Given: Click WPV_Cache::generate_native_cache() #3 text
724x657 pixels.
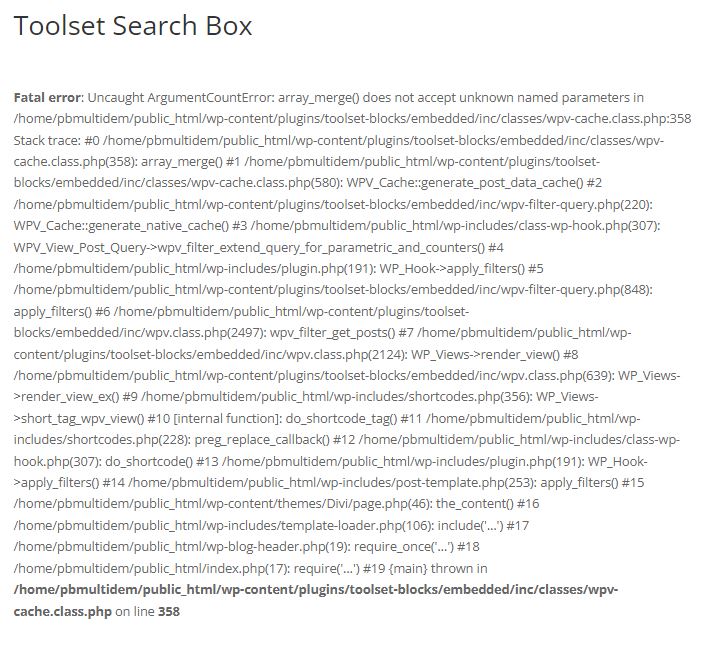Looking at the screenshot, I should coord(130,226).
